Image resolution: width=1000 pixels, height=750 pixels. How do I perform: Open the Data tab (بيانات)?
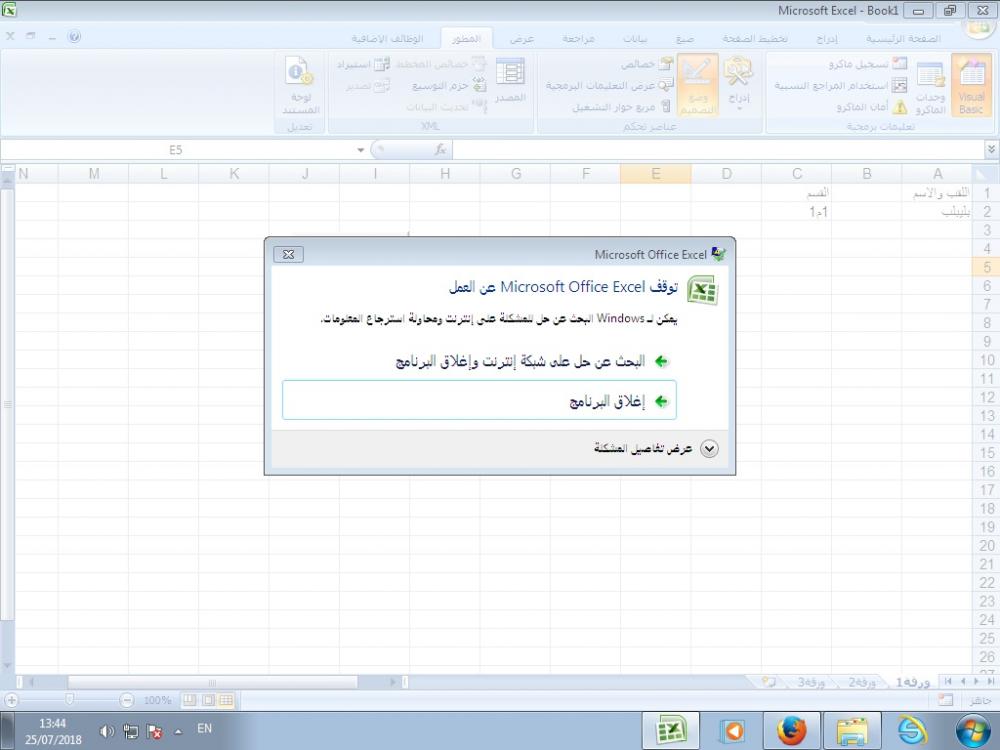(635, 39)
